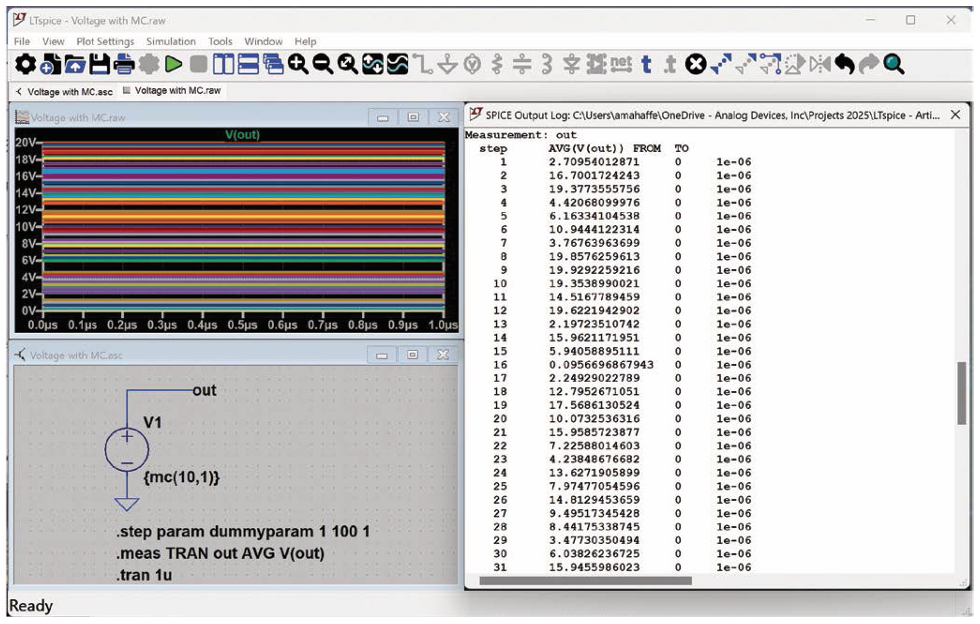
Task: Cascade windows using toolbar icon
Action: [273, 65]
